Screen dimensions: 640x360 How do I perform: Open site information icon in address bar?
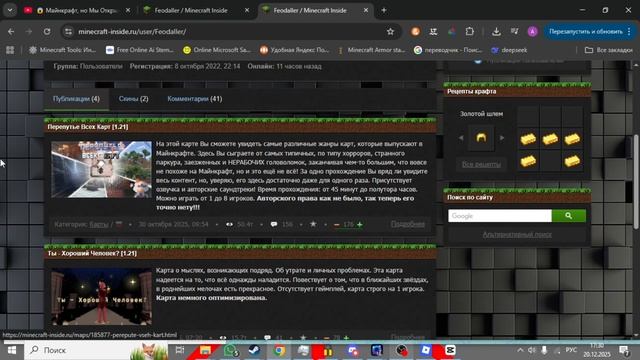pos(68,31)
